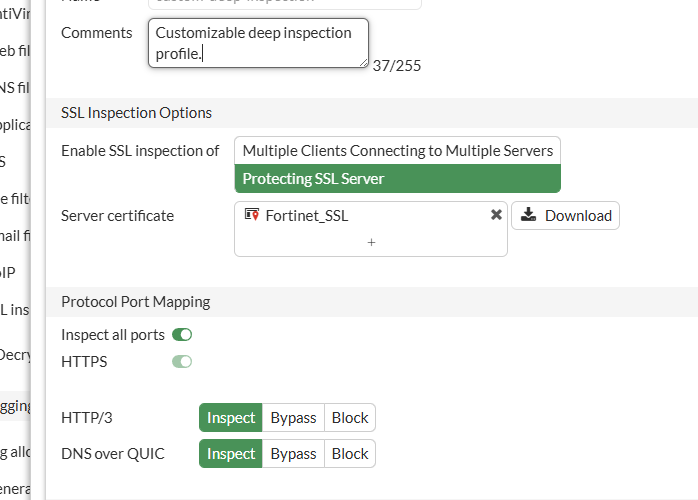698x500 pixels.
Task: Set DNS over QUIC to Inspect
Action: [x=231, y=454]
